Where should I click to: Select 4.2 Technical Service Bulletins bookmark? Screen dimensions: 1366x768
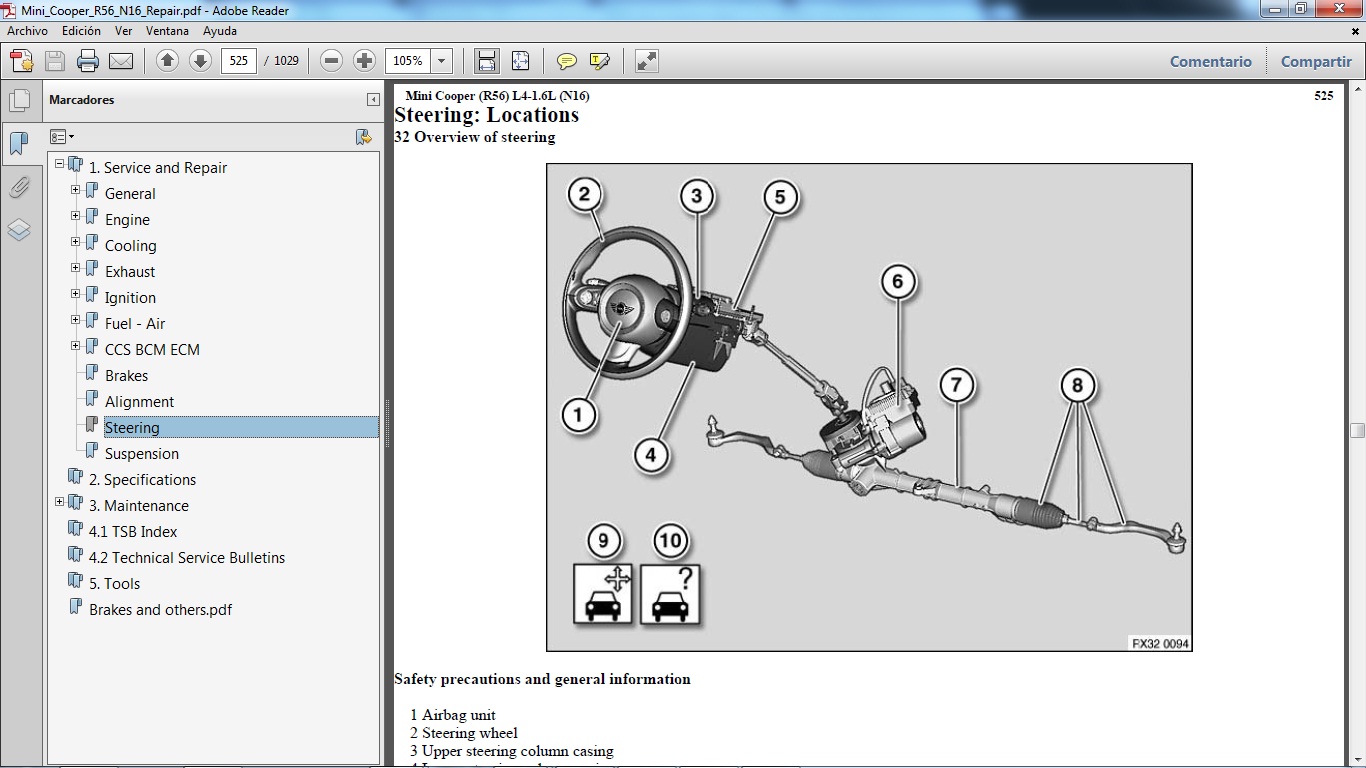coord(187,558)
